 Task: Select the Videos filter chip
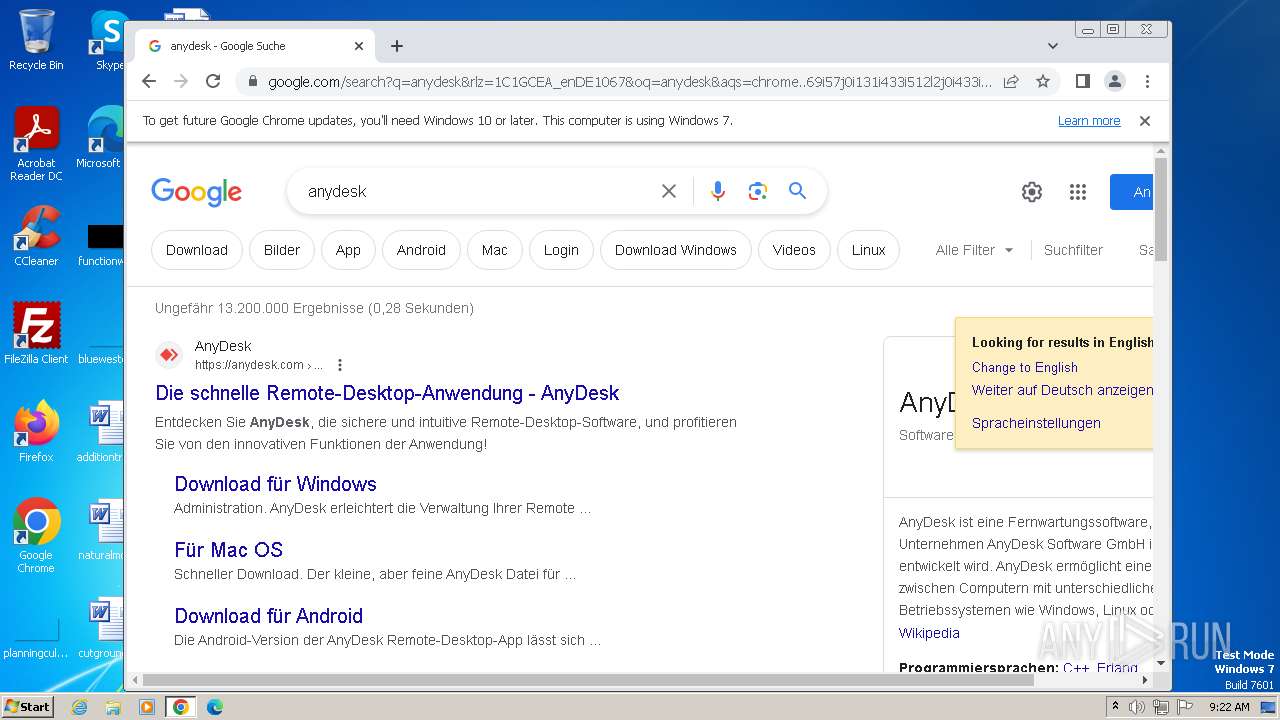point(794,250)
